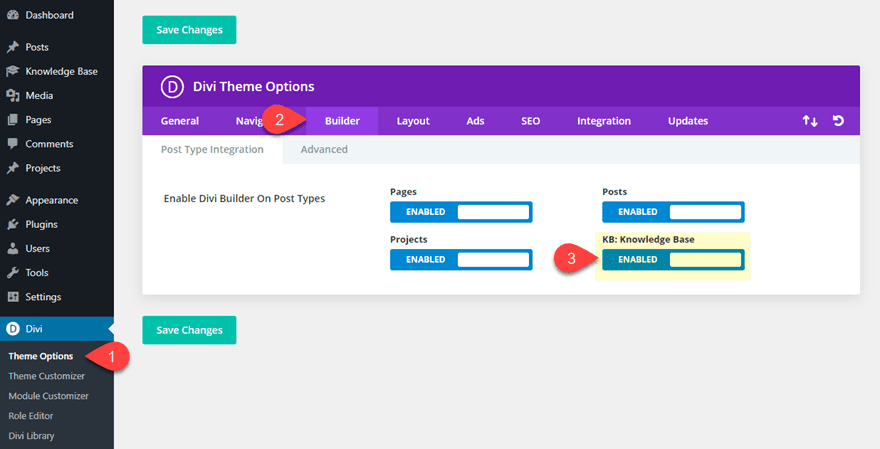The width and height of the screenshot is (880, 449).
Task: Click the Divi logo in Theme Options header
Action: (172, 86)
